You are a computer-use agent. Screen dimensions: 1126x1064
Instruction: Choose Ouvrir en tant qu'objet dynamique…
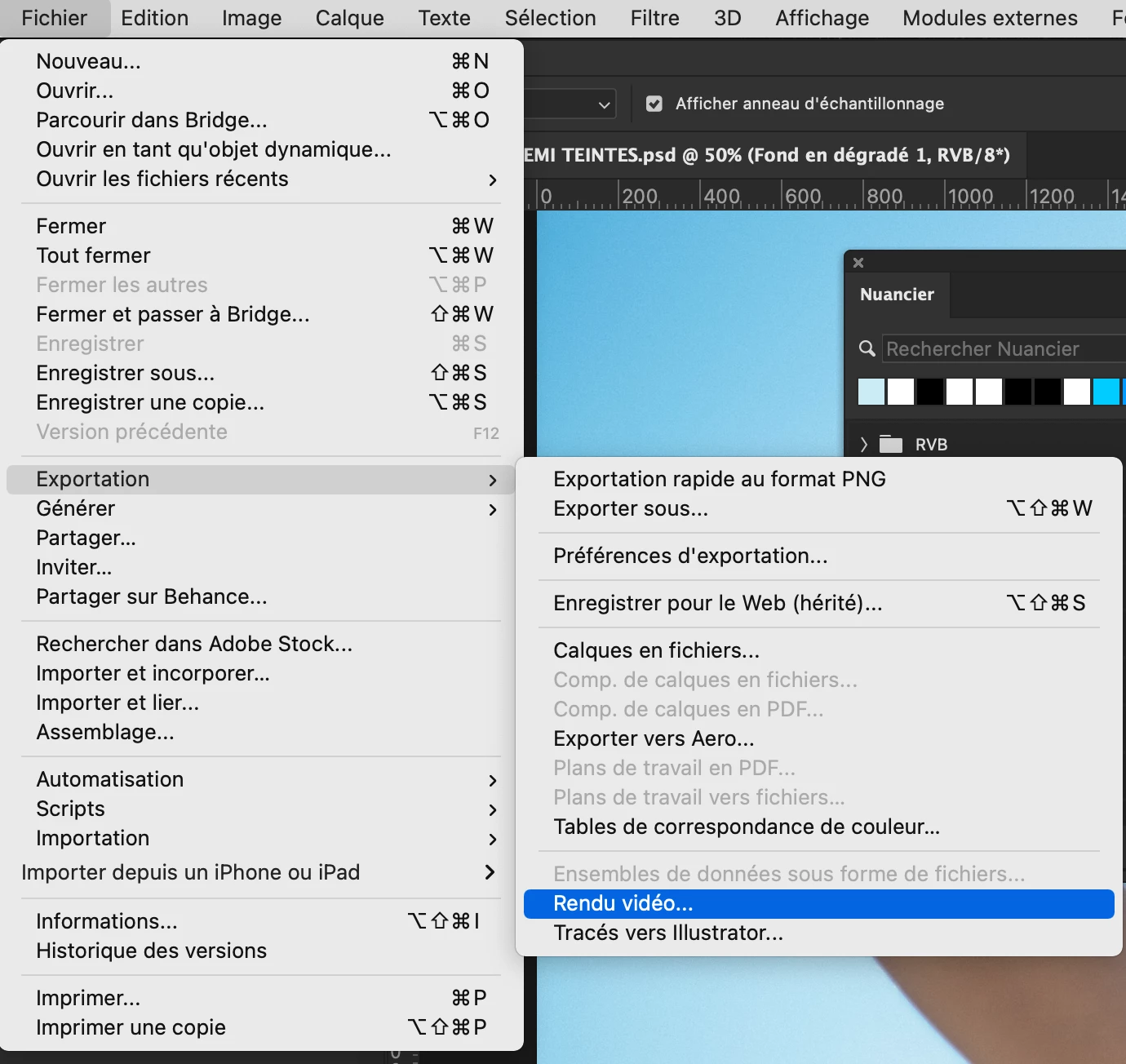pyautogui.click(x=261, y=149)
